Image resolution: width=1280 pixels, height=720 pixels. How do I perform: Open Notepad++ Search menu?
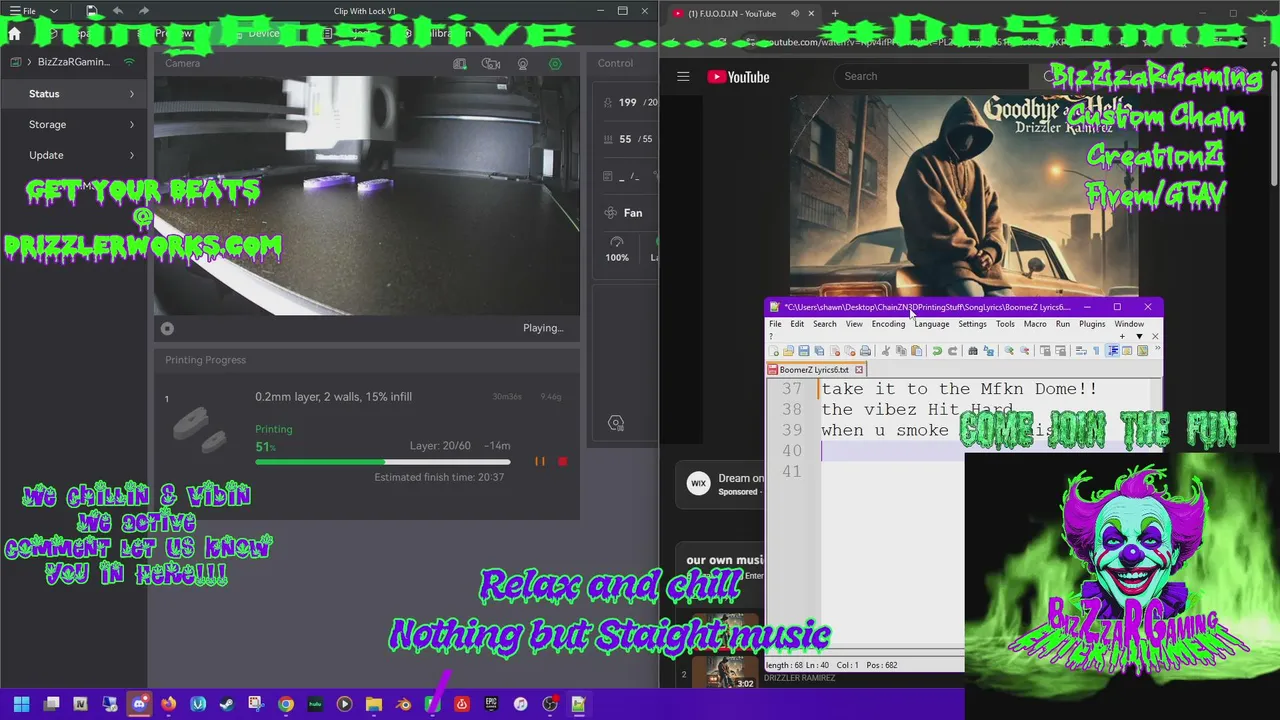(824, 324)
